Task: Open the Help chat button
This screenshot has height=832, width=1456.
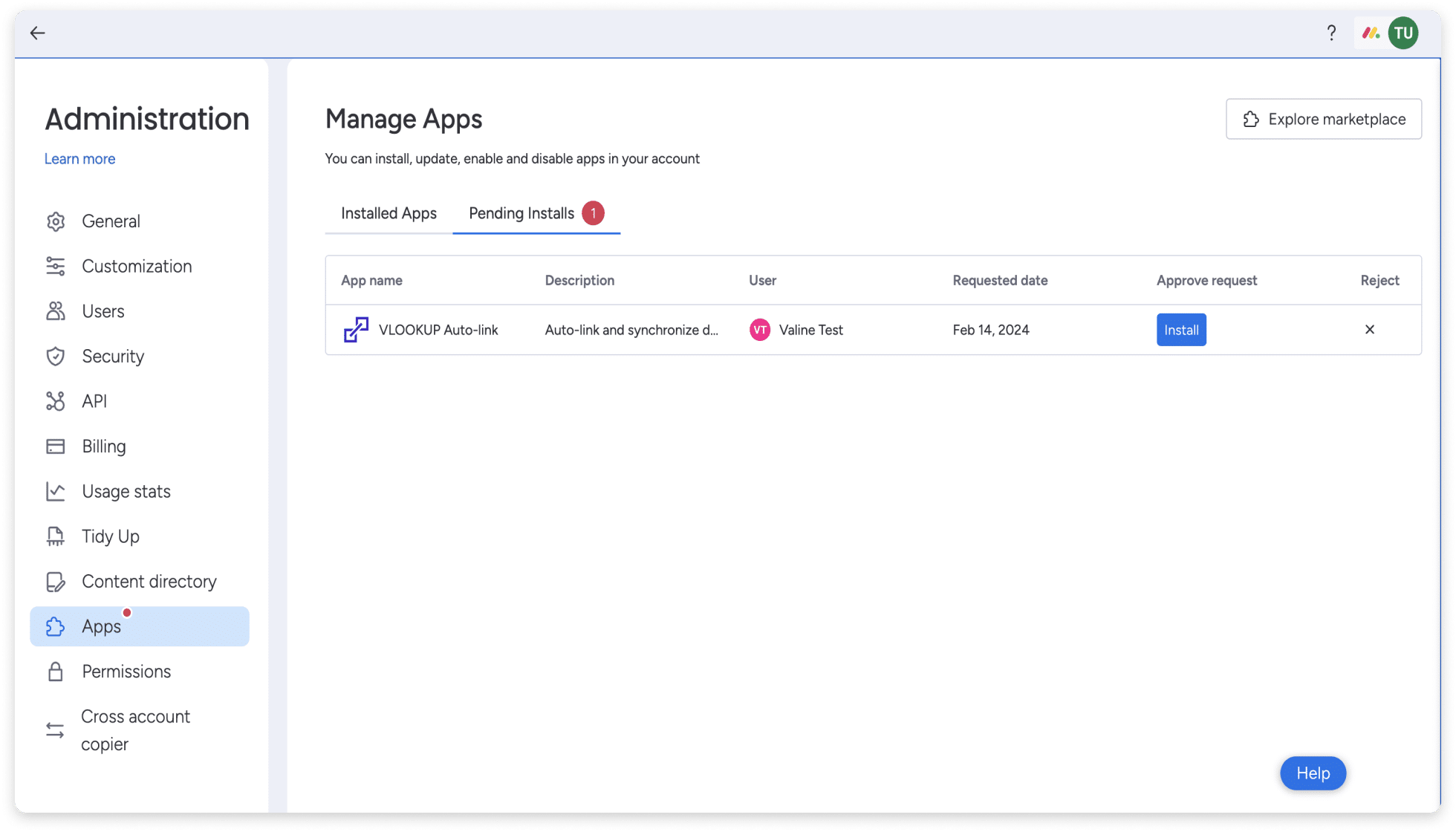Action: pyautogui.click(x=1313, y=773)
